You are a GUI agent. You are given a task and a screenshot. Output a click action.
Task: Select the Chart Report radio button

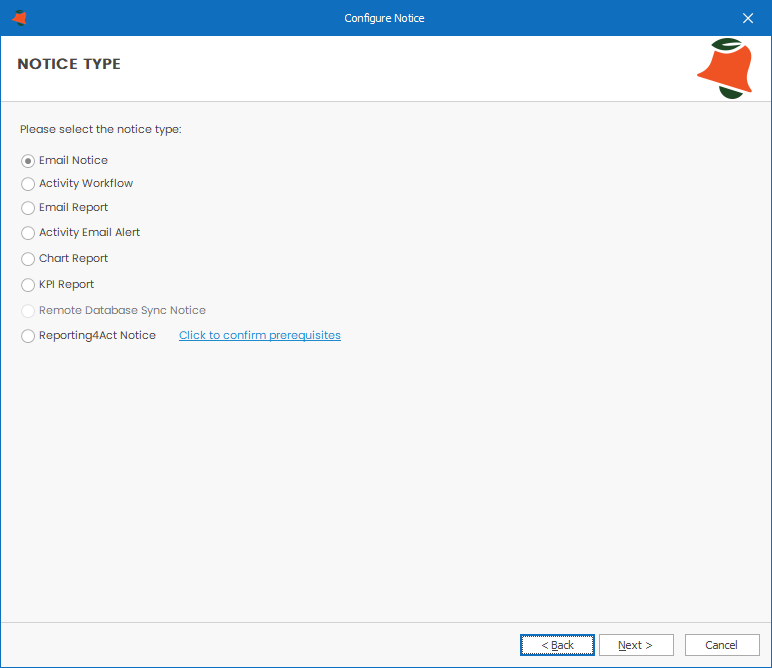[28, 258]
